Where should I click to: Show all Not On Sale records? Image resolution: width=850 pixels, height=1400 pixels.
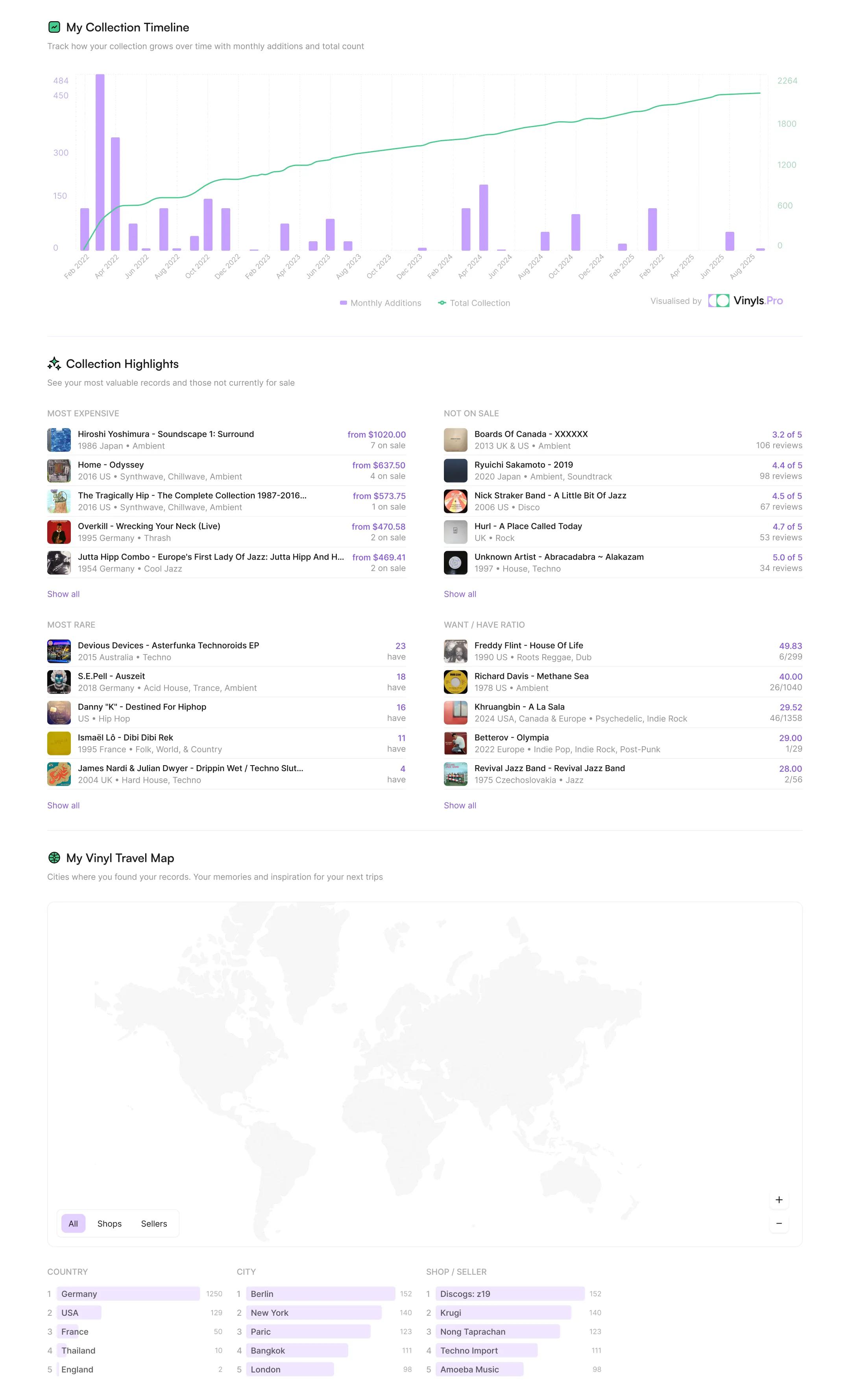click(x=460, y=594)
